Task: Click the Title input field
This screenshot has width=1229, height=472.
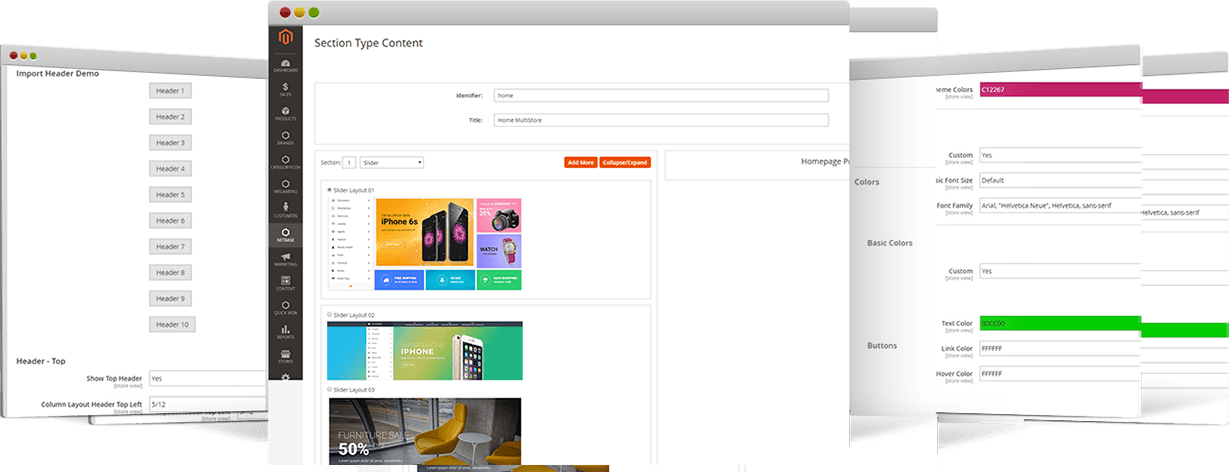Action: pyautogui.click(x=661, y=120)
